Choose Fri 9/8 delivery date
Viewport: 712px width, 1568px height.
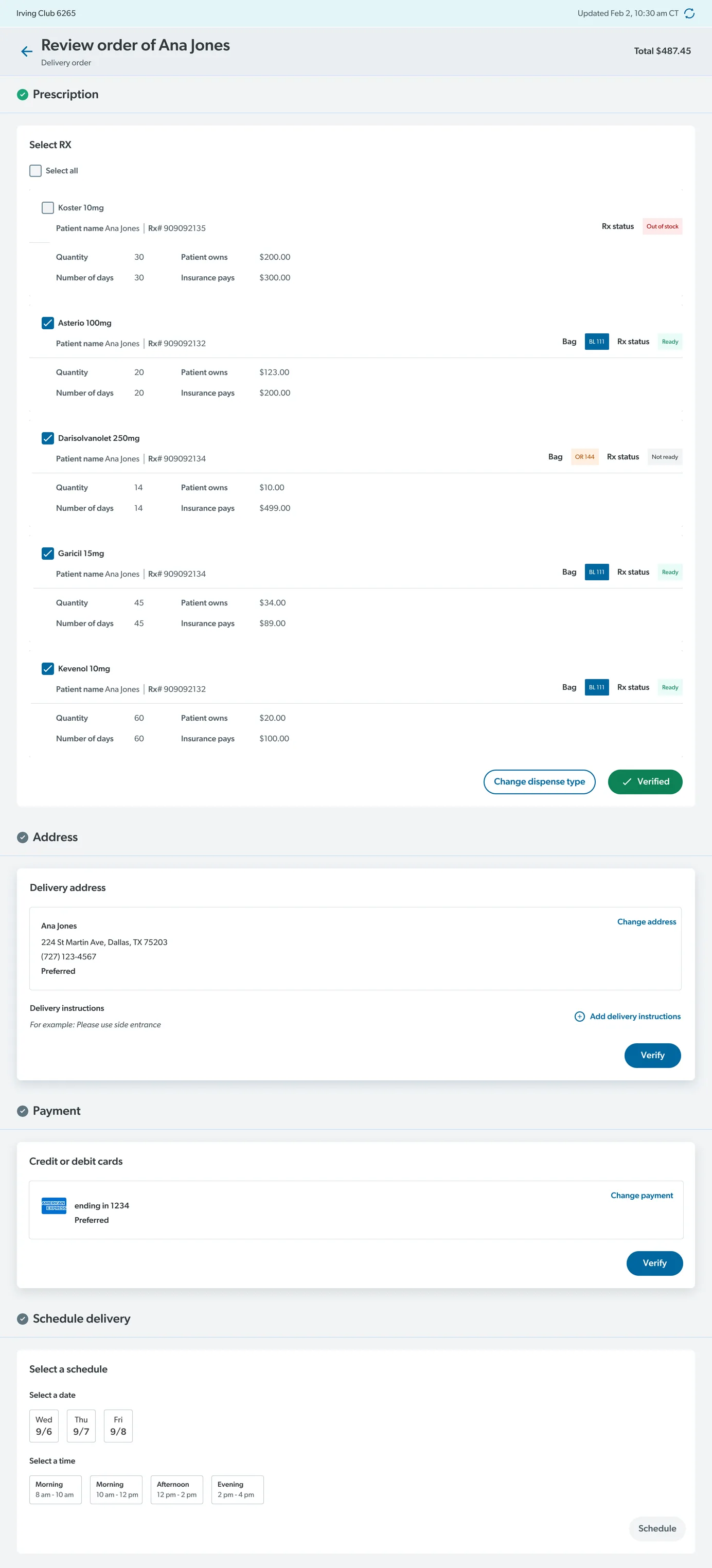coord(118,1426)
